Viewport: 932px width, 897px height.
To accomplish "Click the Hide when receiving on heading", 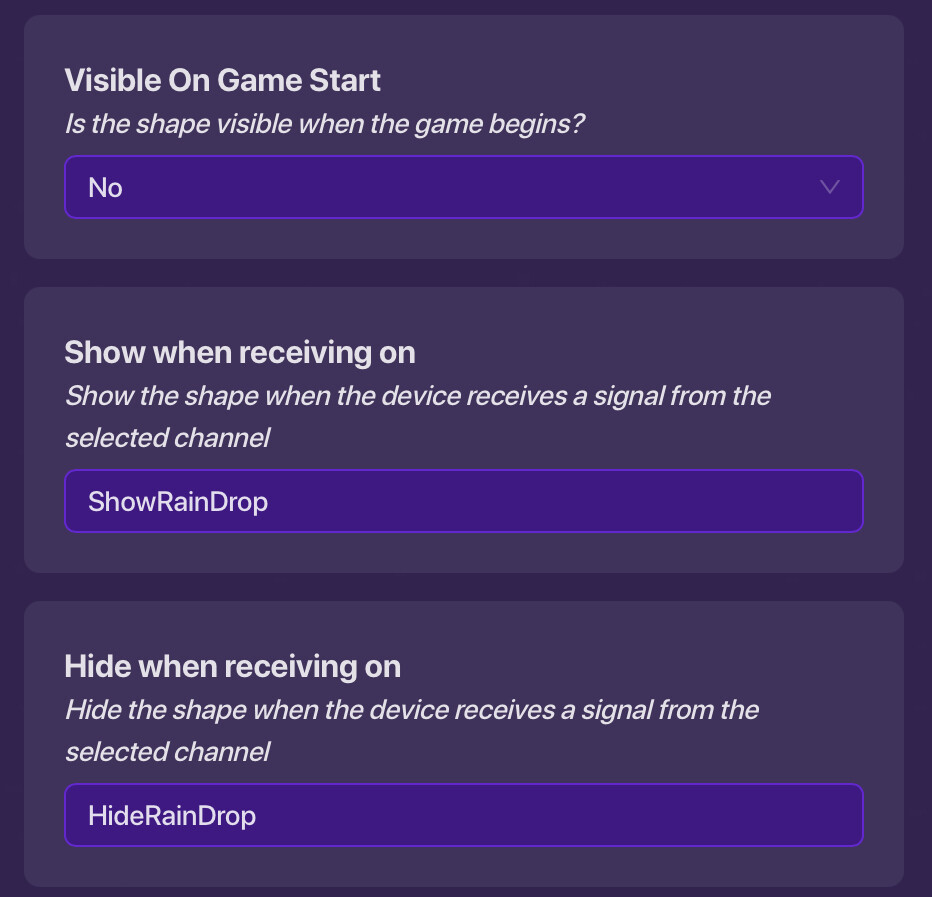I will pos(232,666).
